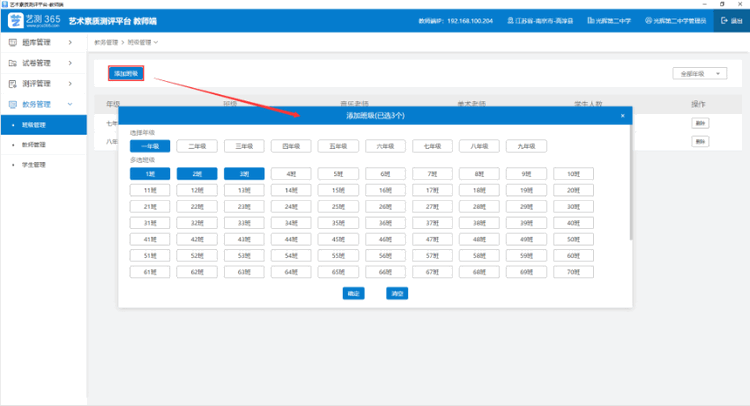Click the 试卷管理 folder icon

coord(12,63)
